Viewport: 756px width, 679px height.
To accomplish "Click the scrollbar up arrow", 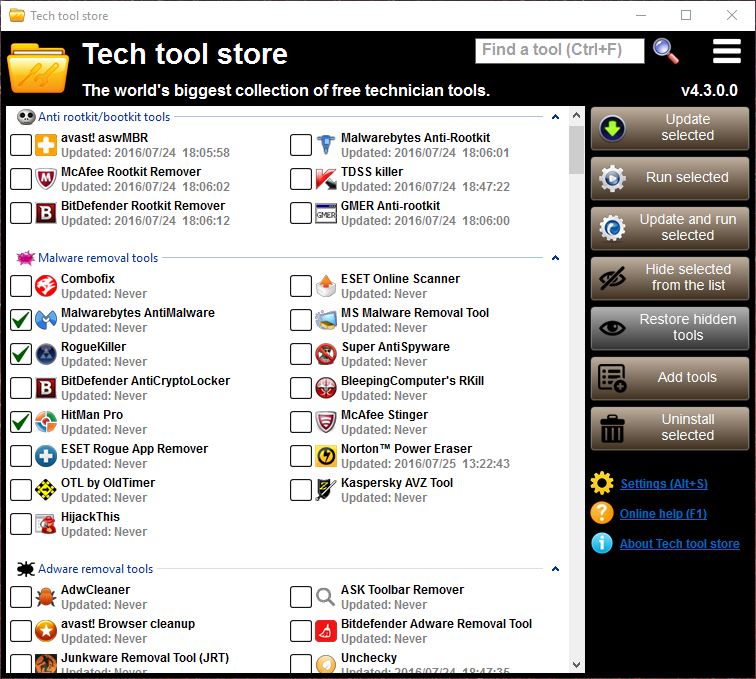I will click(576, 115).
